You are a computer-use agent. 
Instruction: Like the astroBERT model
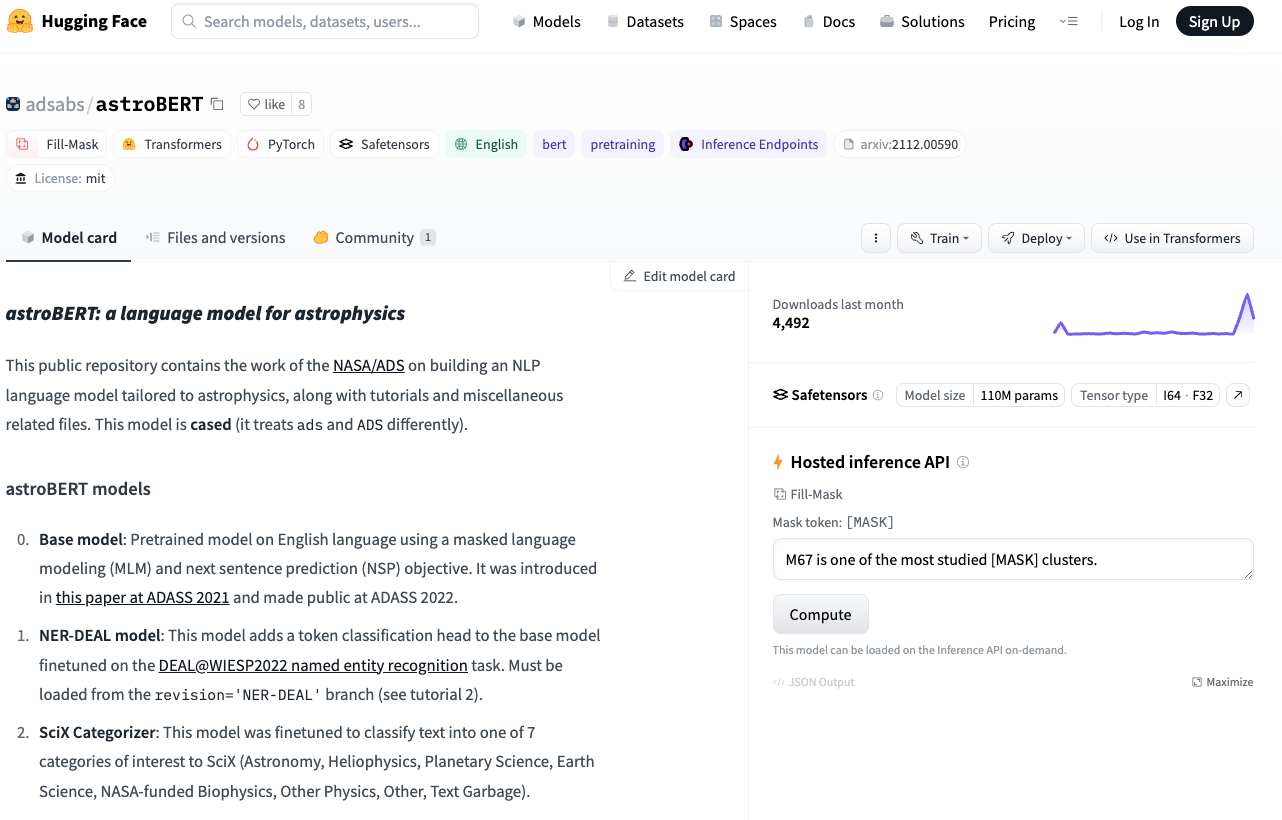click(267, 104)
